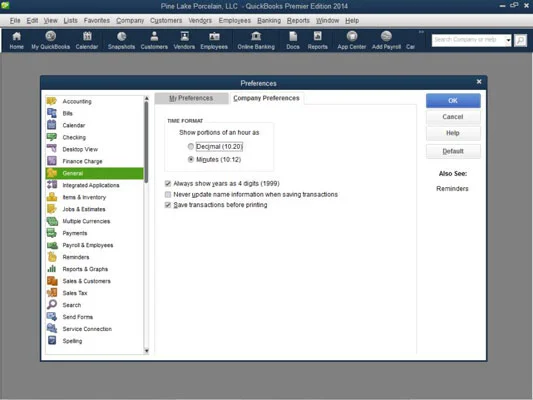Select Reminders in the preferences list
This screenshot has width=533, height=400.
tap(94, 257)
